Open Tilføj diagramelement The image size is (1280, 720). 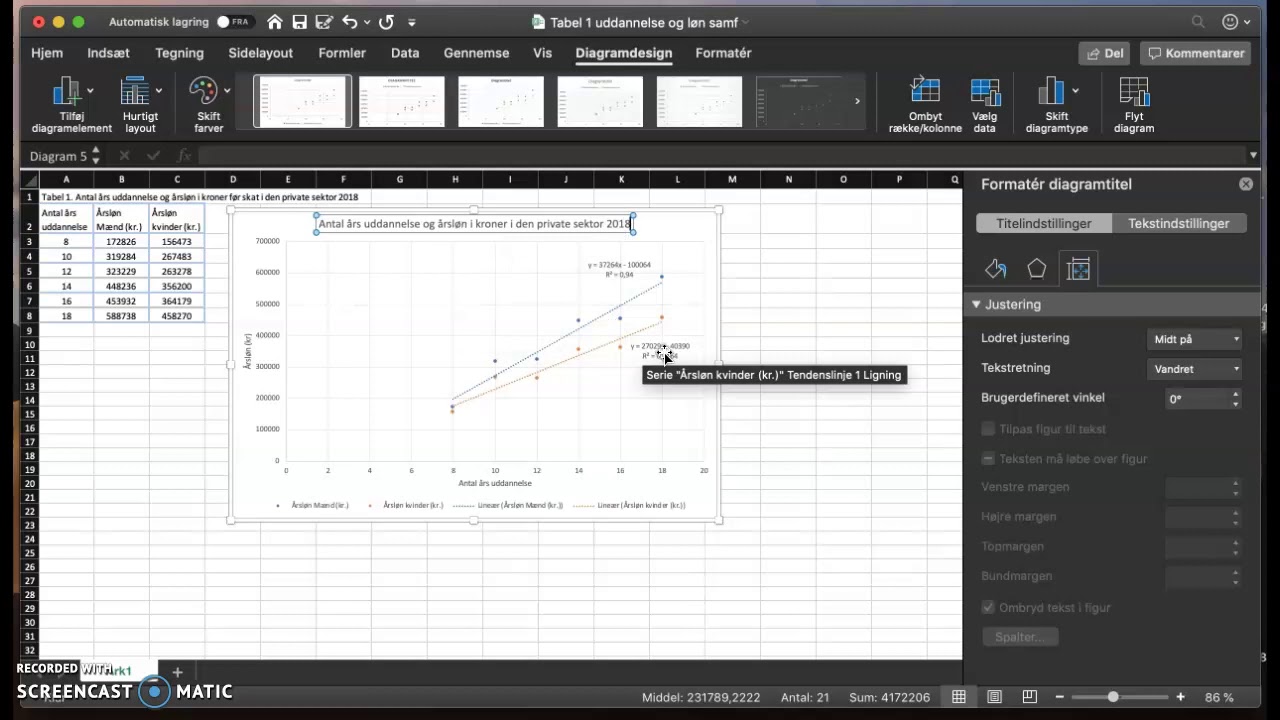(x=71, y=105)
